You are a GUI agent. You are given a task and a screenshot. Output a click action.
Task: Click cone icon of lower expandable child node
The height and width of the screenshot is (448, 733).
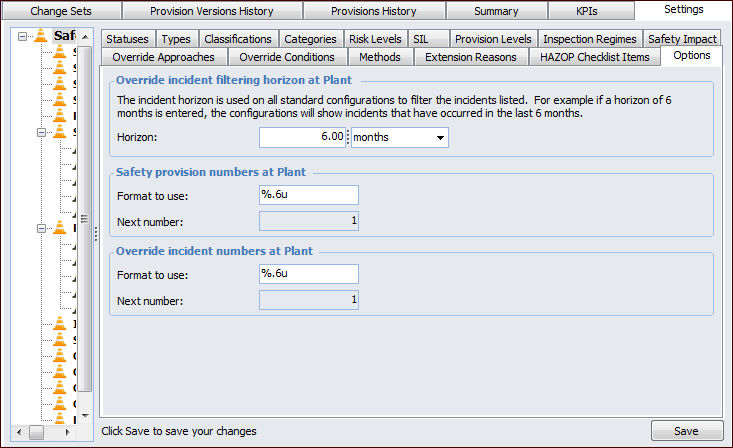pyautogui.click(x=59, y=228)
